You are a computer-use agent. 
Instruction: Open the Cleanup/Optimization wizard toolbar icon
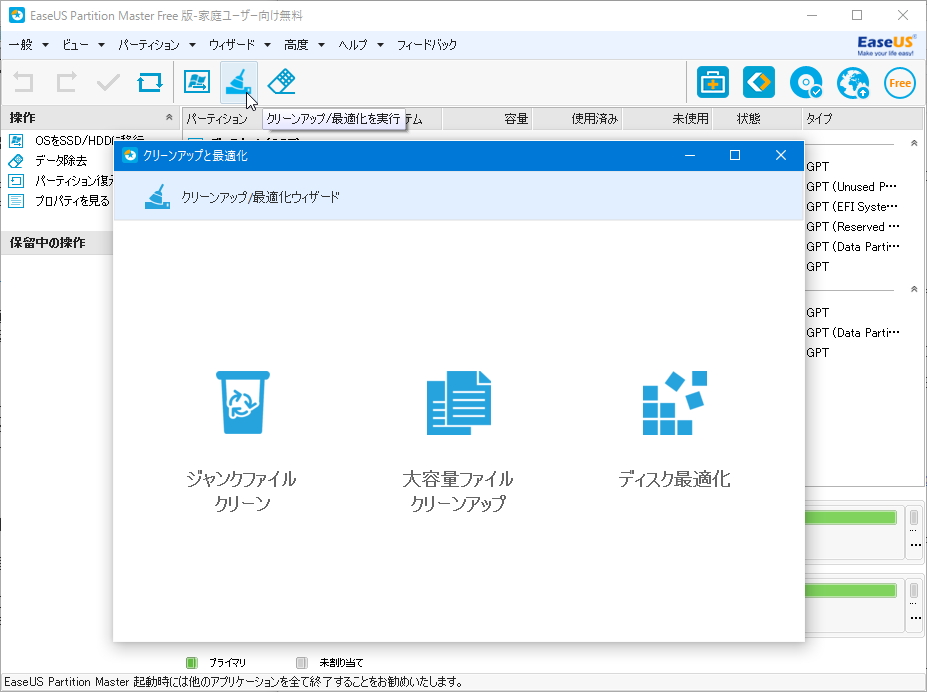coord(239,83)
